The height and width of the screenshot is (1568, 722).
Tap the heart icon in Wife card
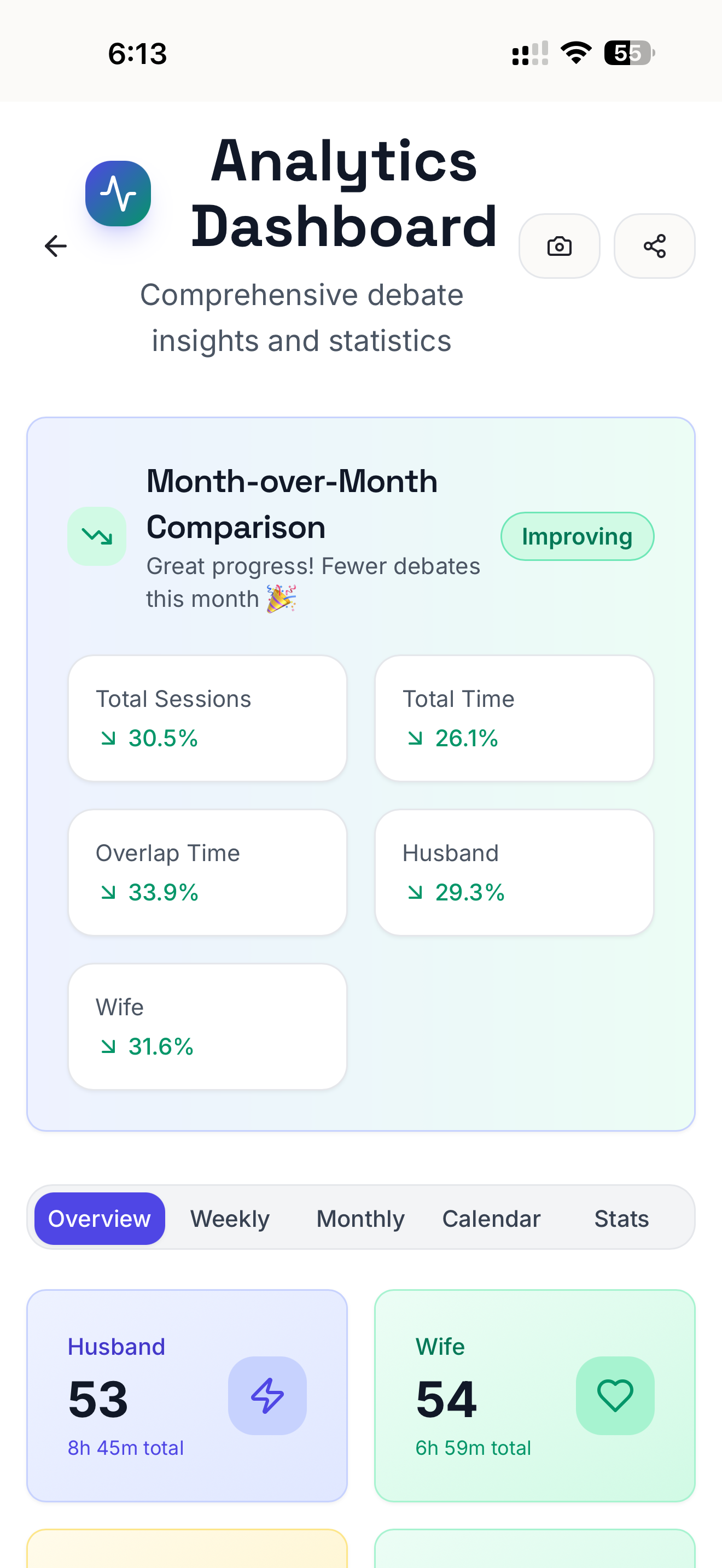tap(615, 1395)
